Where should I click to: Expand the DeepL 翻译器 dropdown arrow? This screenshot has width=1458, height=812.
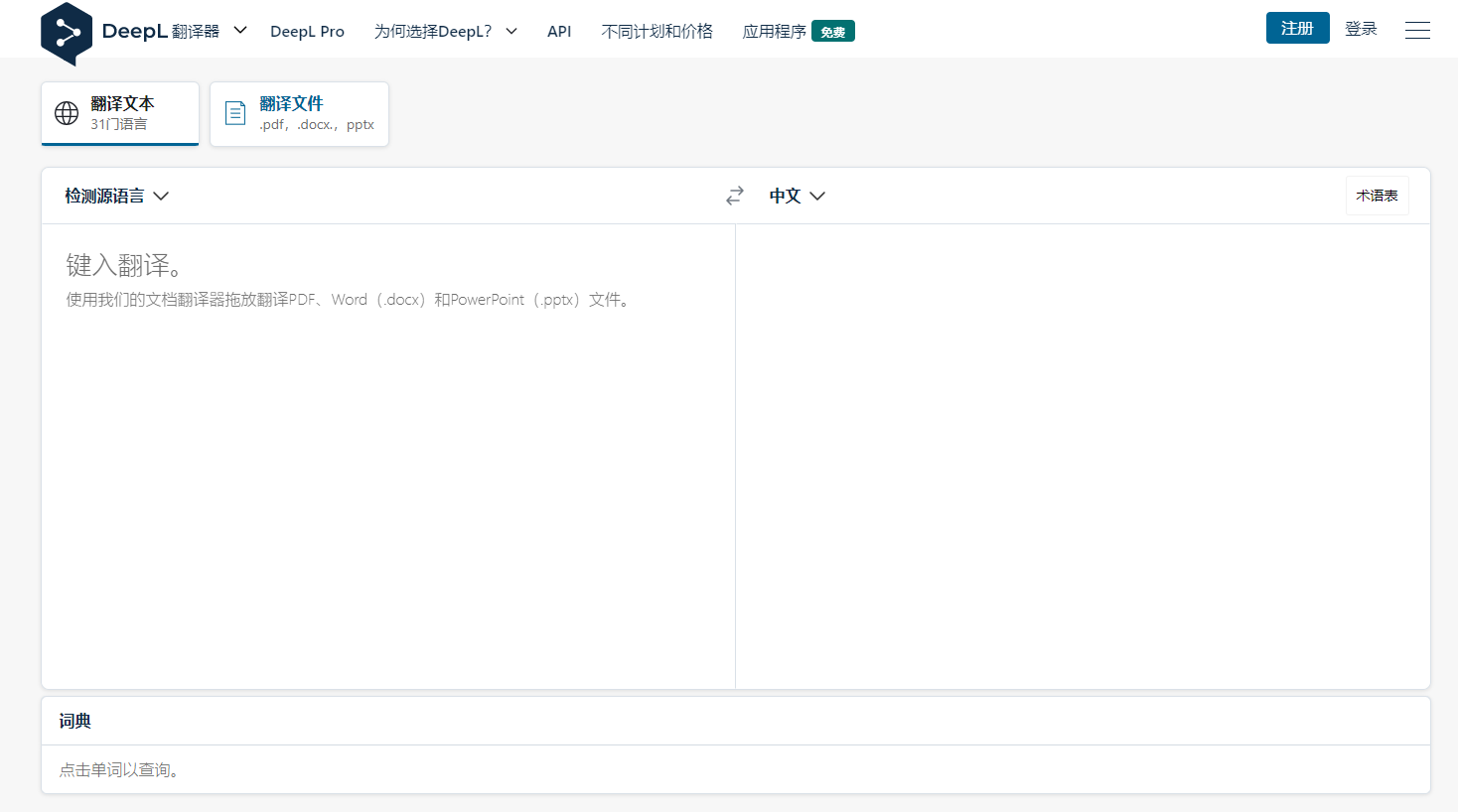[240, 30]
